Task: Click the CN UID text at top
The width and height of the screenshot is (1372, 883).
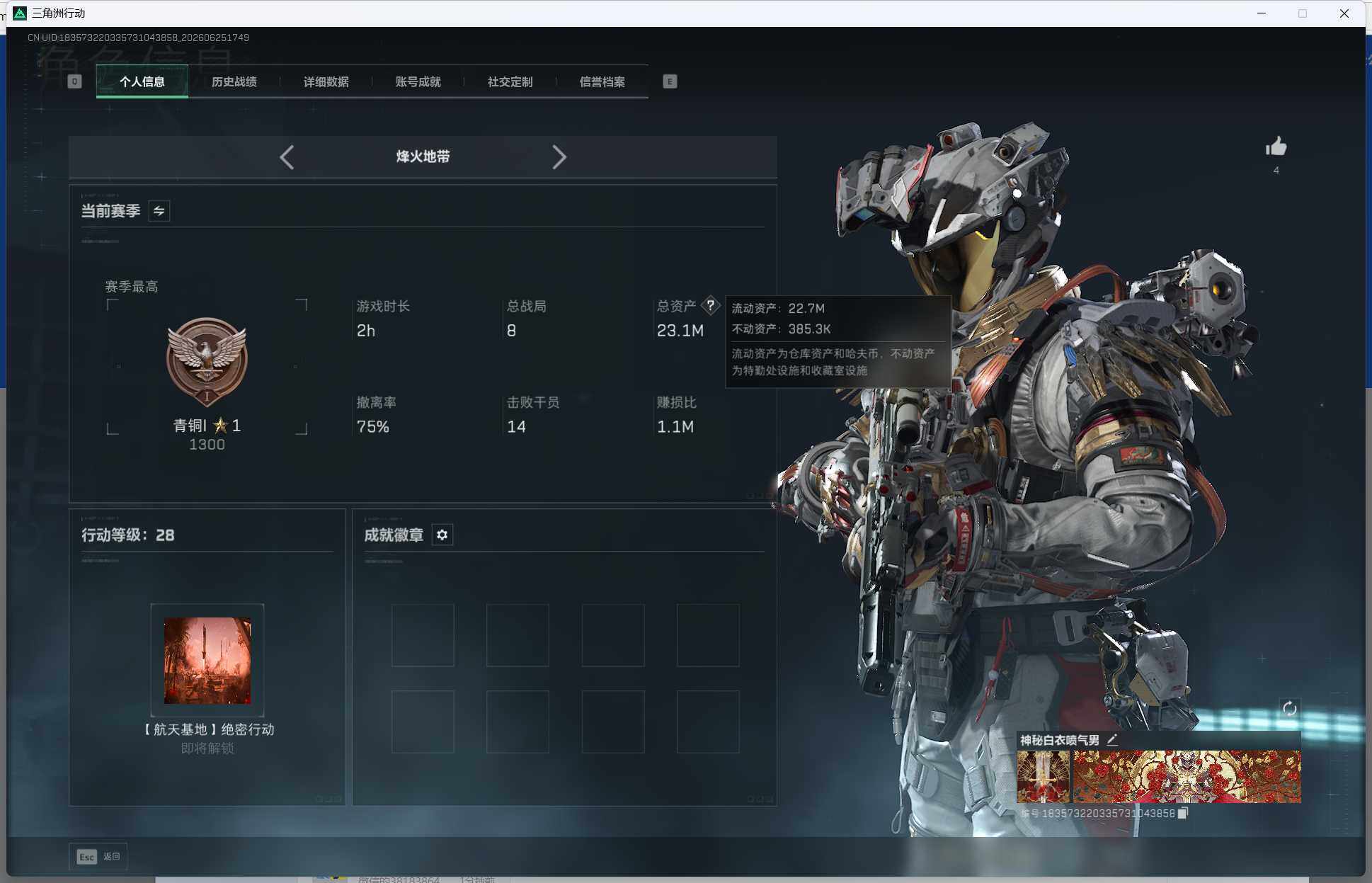Action: [138, 38]
